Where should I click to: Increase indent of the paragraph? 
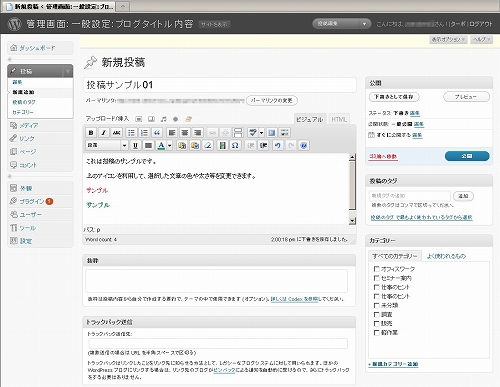263,145
